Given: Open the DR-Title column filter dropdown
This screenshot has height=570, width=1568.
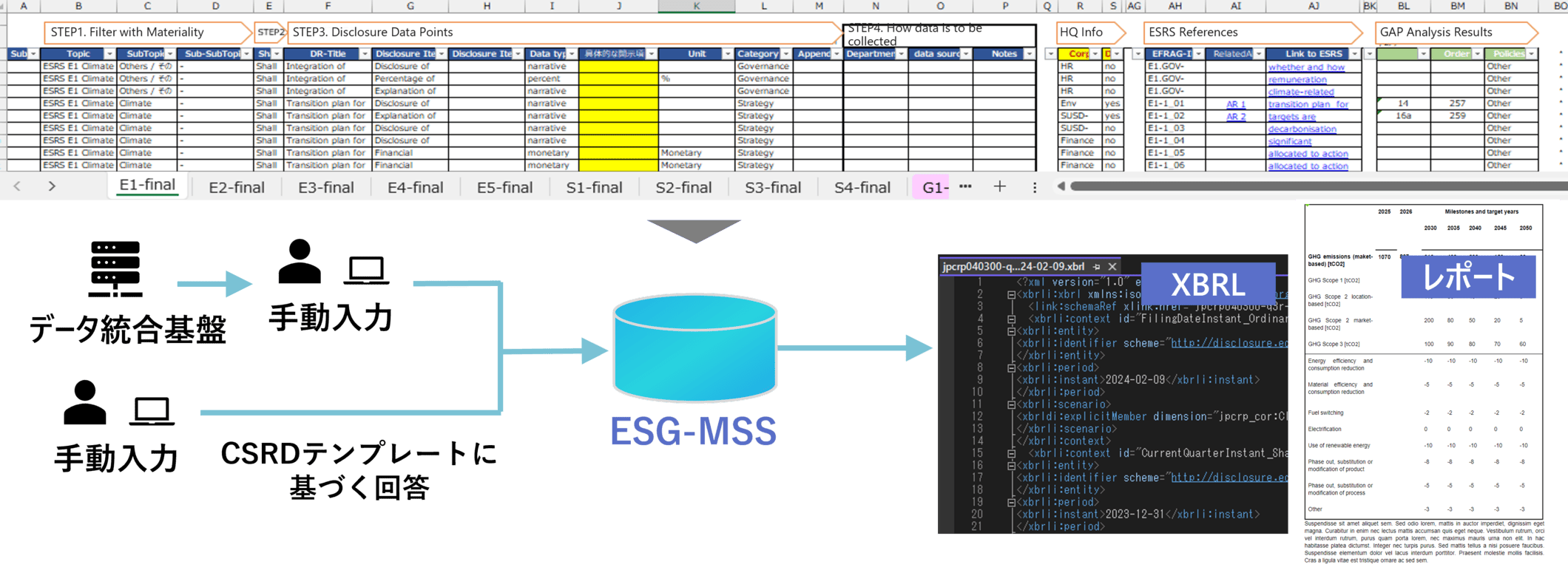Looking at the screenshot, I should pyautogui.click(x=364, y=54).
